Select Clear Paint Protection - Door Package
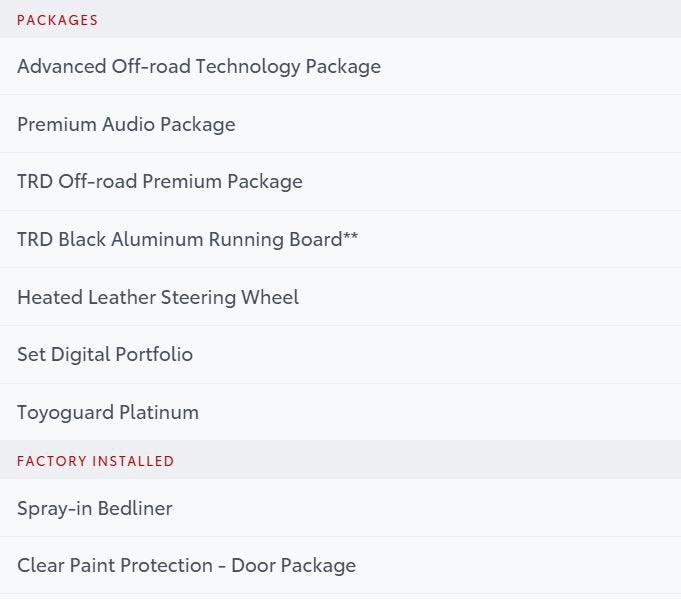Viewport: 681px width, 599px height. tap(186, 566)
